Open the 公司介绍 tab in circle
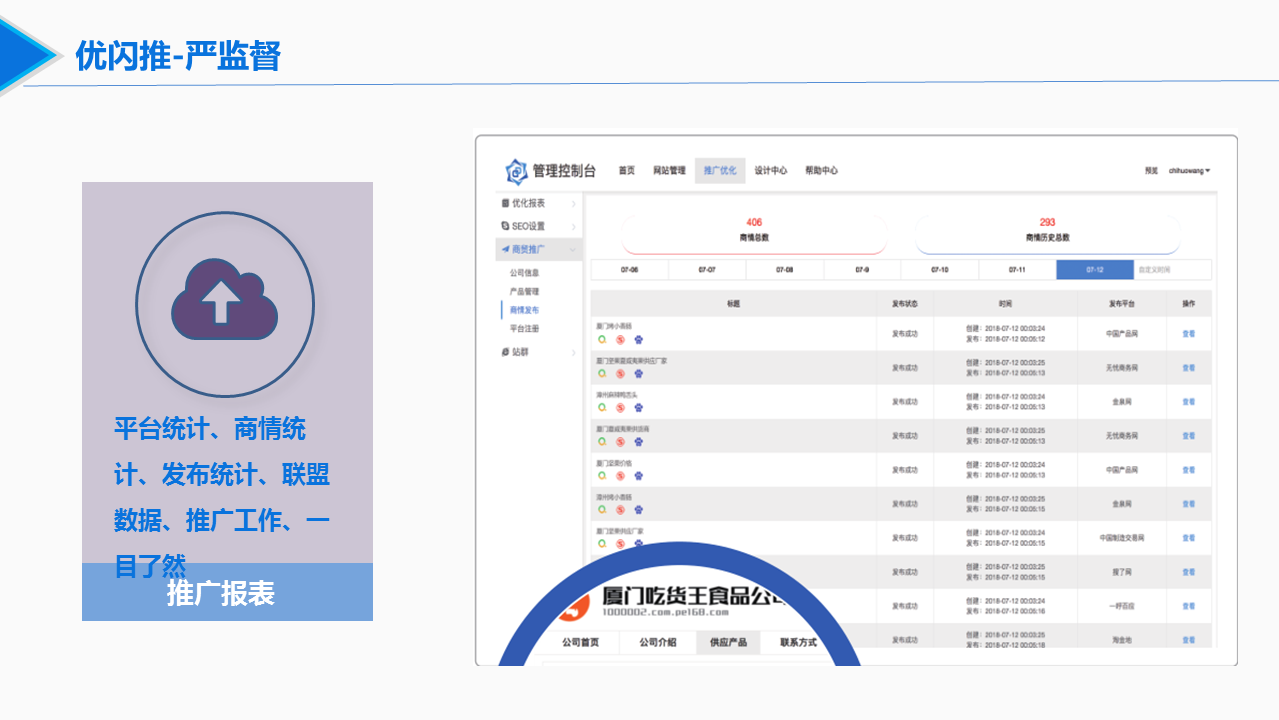This screenshot has width=1279, height=720. [x=658, y=642]
